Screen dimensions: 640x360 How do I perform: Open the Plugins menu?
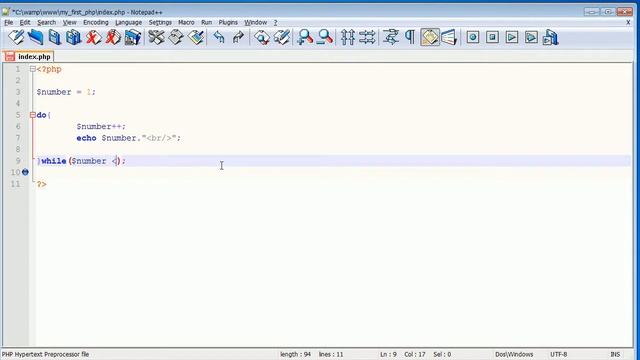click(x=228, y=22)
